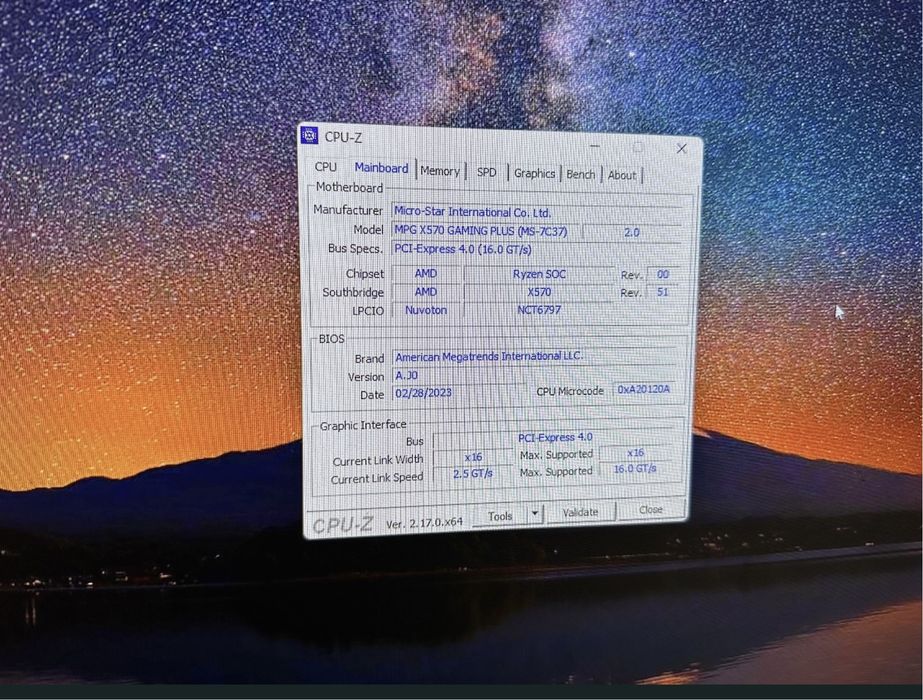Click the LPCIO Nuvoton field

tap(426, 310)
